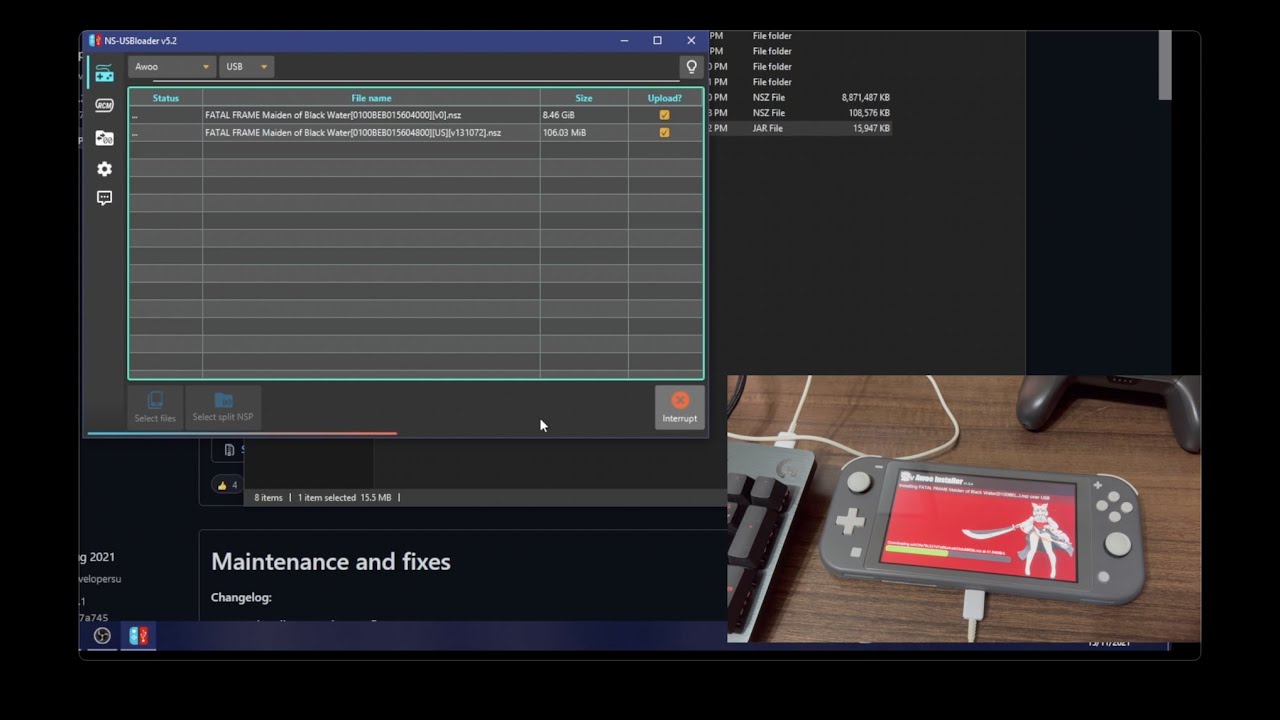Image resolution: width=1280 pixels, height=720 pixels.
Task: Click the 8 items status text in Explorer
Action: tap(268, 497)
